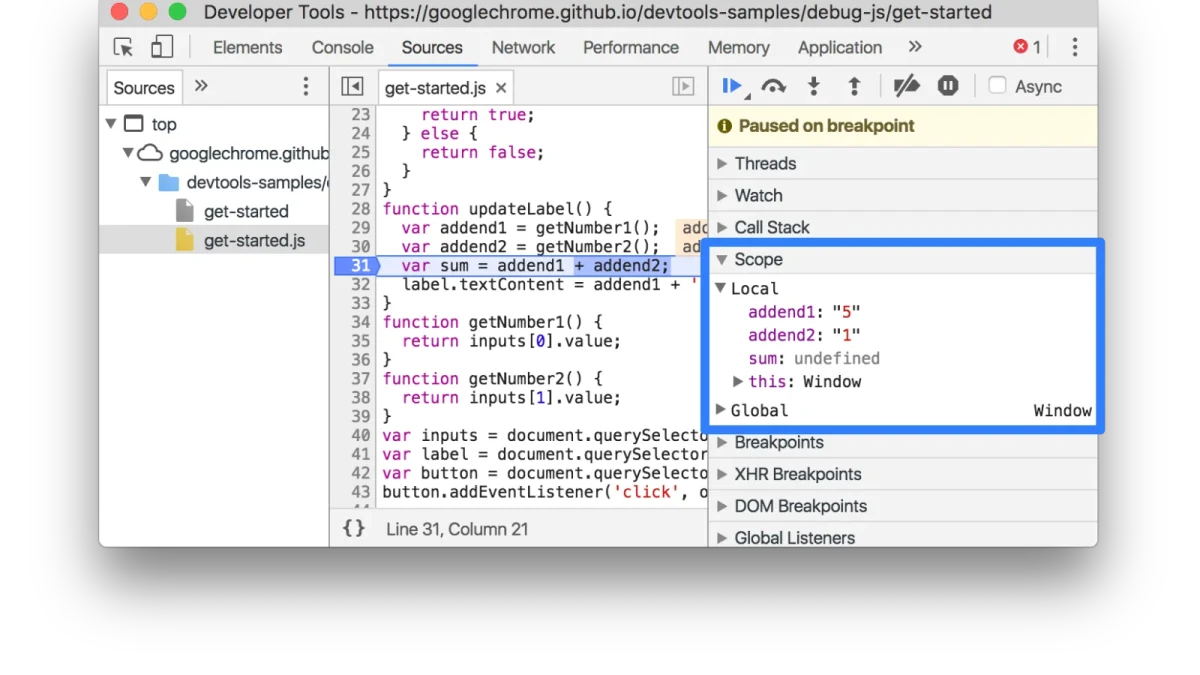Viewport: 1200px width, 675px height.
Task: Close the get-started.js editor tab
Action: [501, 88]
